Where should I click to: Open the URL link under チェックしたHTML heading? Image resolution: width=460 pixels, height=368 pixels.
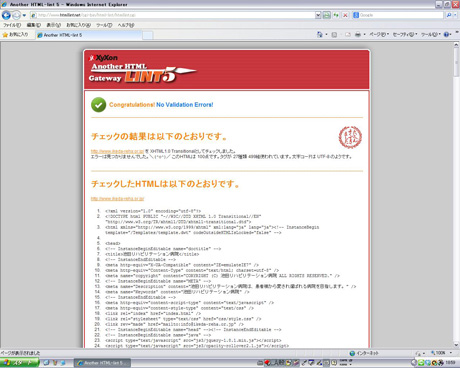[117, 199]
